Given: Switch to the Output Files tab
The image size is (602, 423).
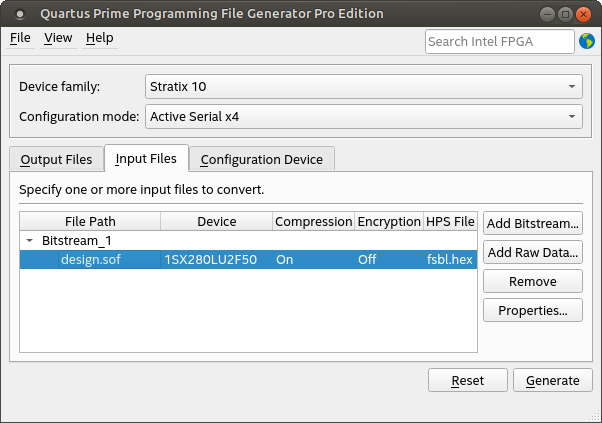Looking at the screenshot, I should coord(56,159).
